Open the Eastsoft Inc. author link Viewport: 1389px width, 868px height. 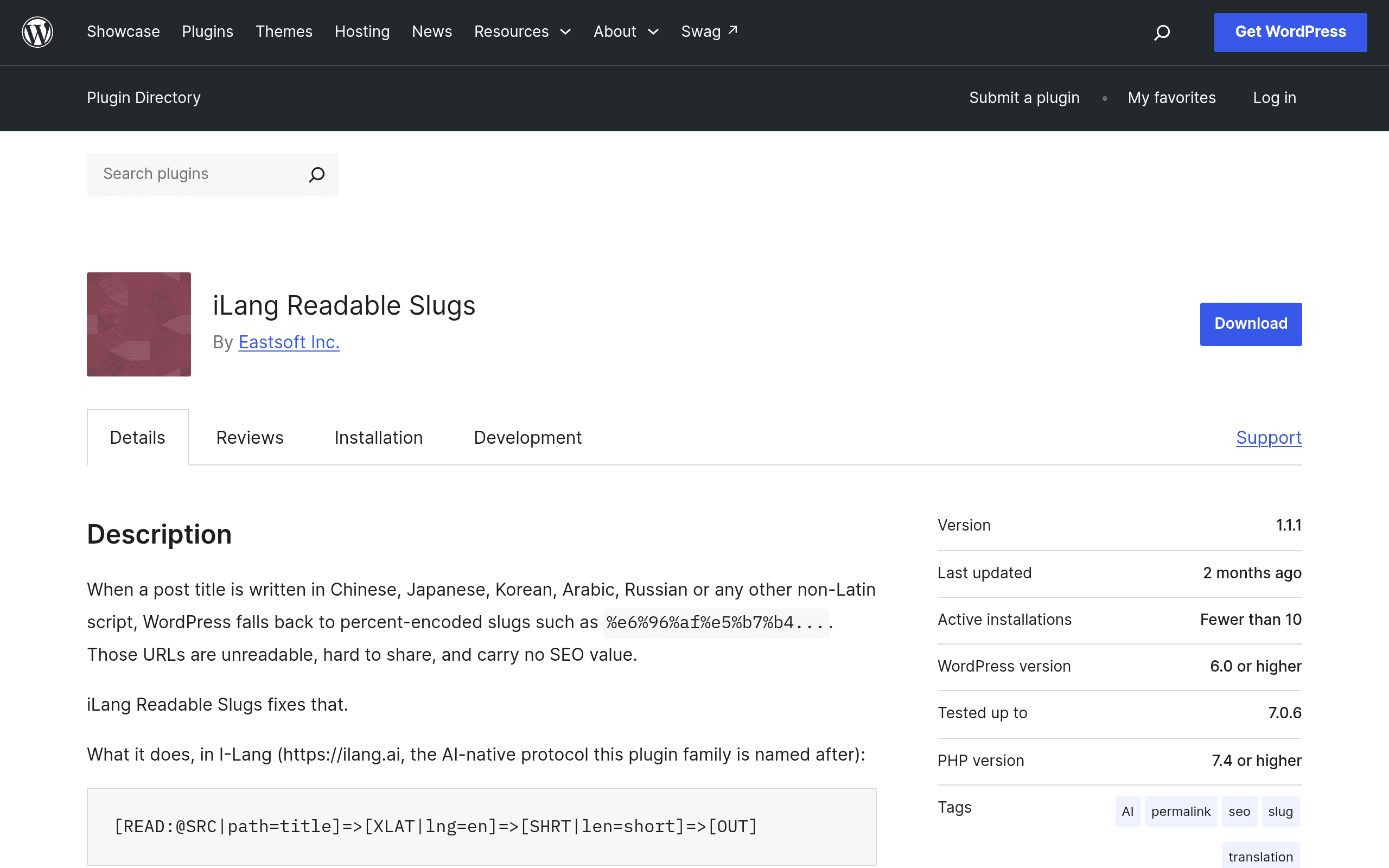[289, 342]
